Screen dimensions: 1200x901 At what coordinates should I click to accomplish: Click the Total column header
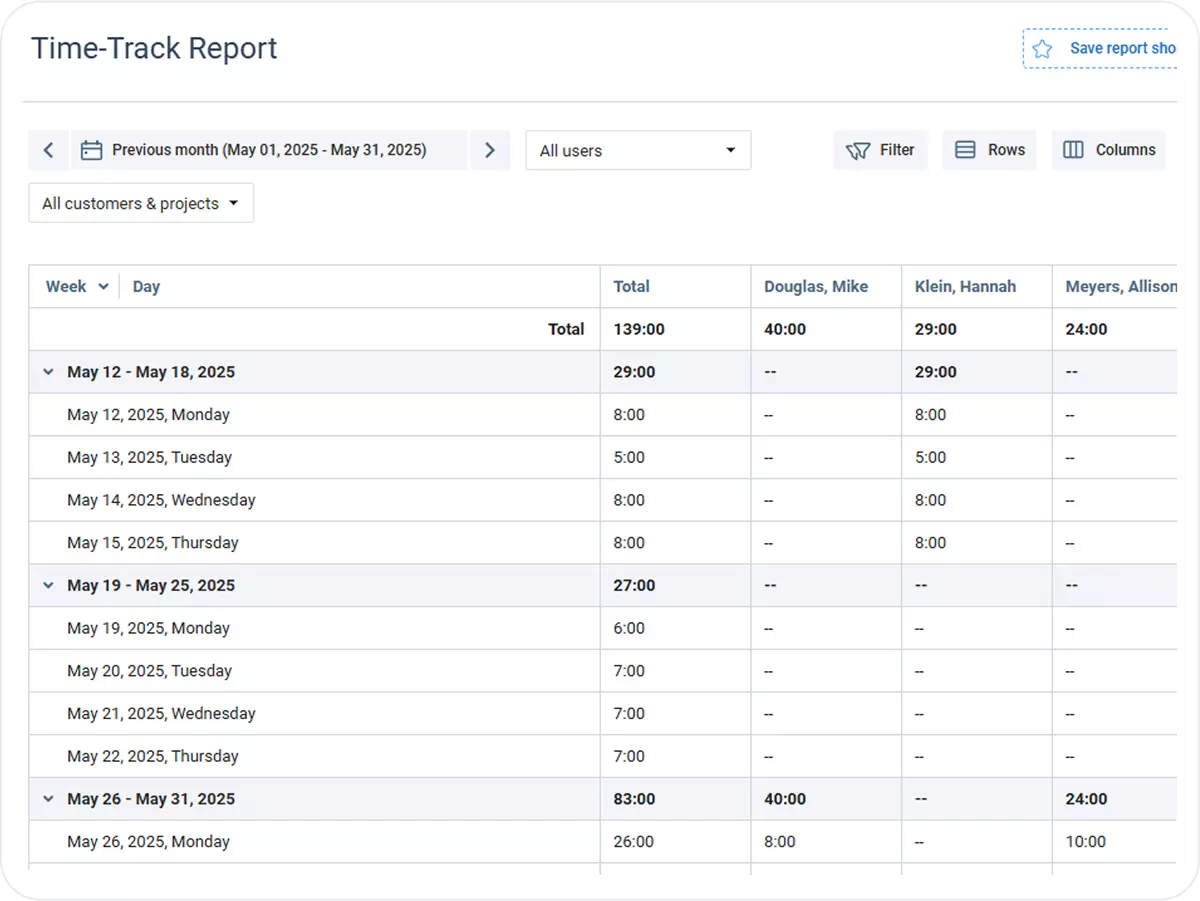point(631,286)
